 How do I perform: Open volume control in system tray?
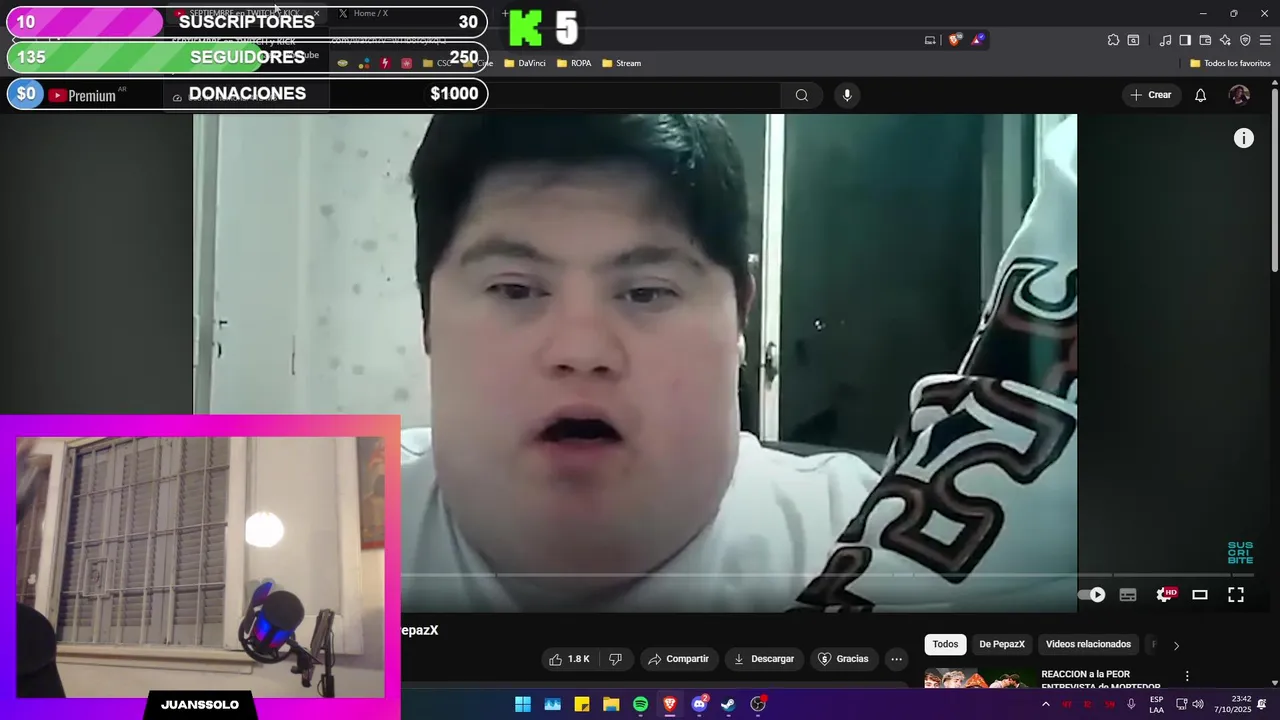[x=1198, y=704]
